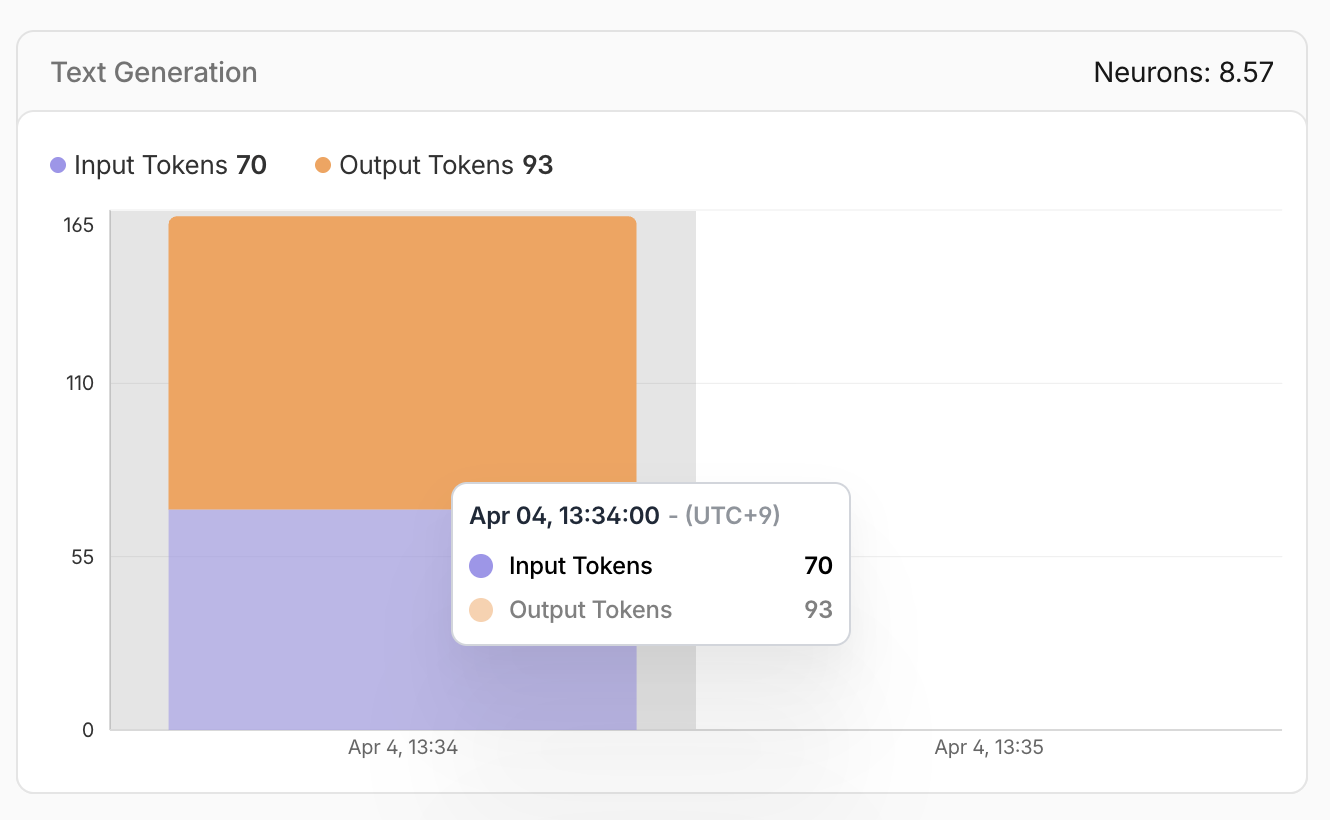Click the purple dot in the tooltip
This screenshot has height=820, width=1330.
click(481, 566)
